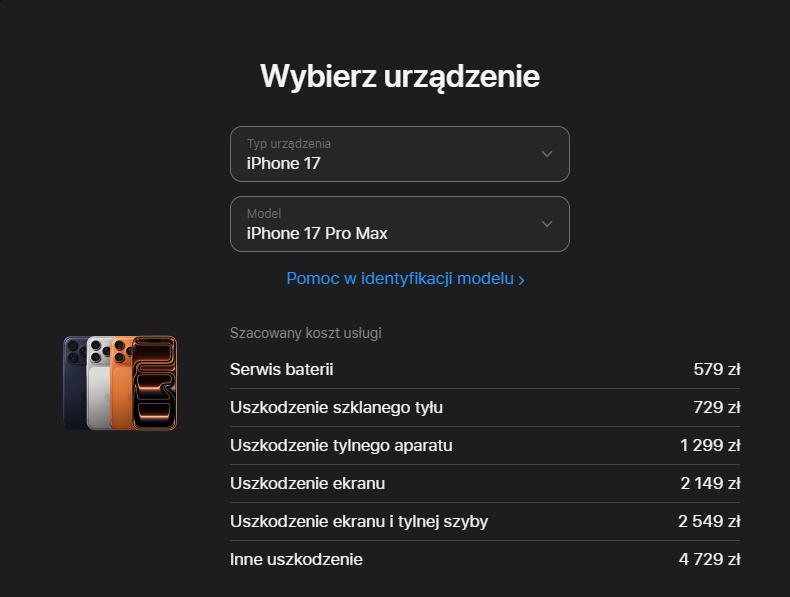
Task: Select the Uszkodzenie ekranu row
Action: click(485, 484)
